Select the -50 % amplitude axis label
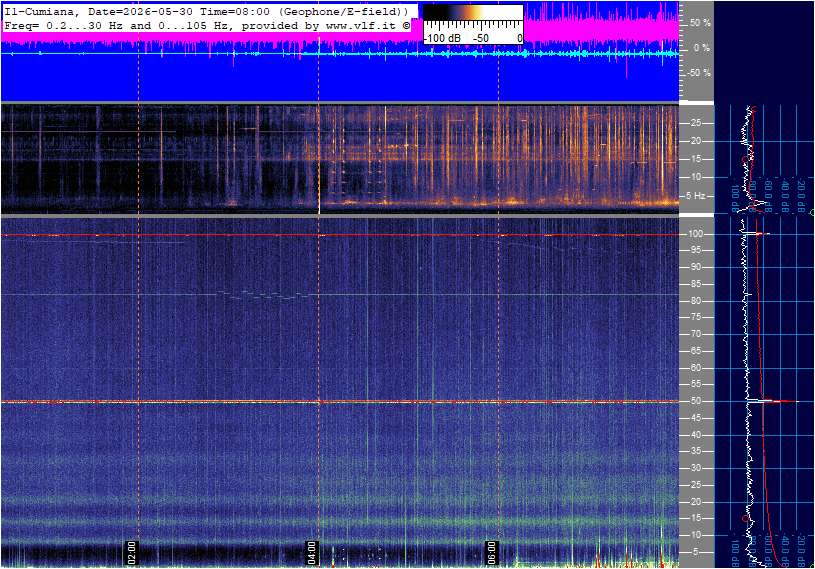 click(x=699, y=73)
